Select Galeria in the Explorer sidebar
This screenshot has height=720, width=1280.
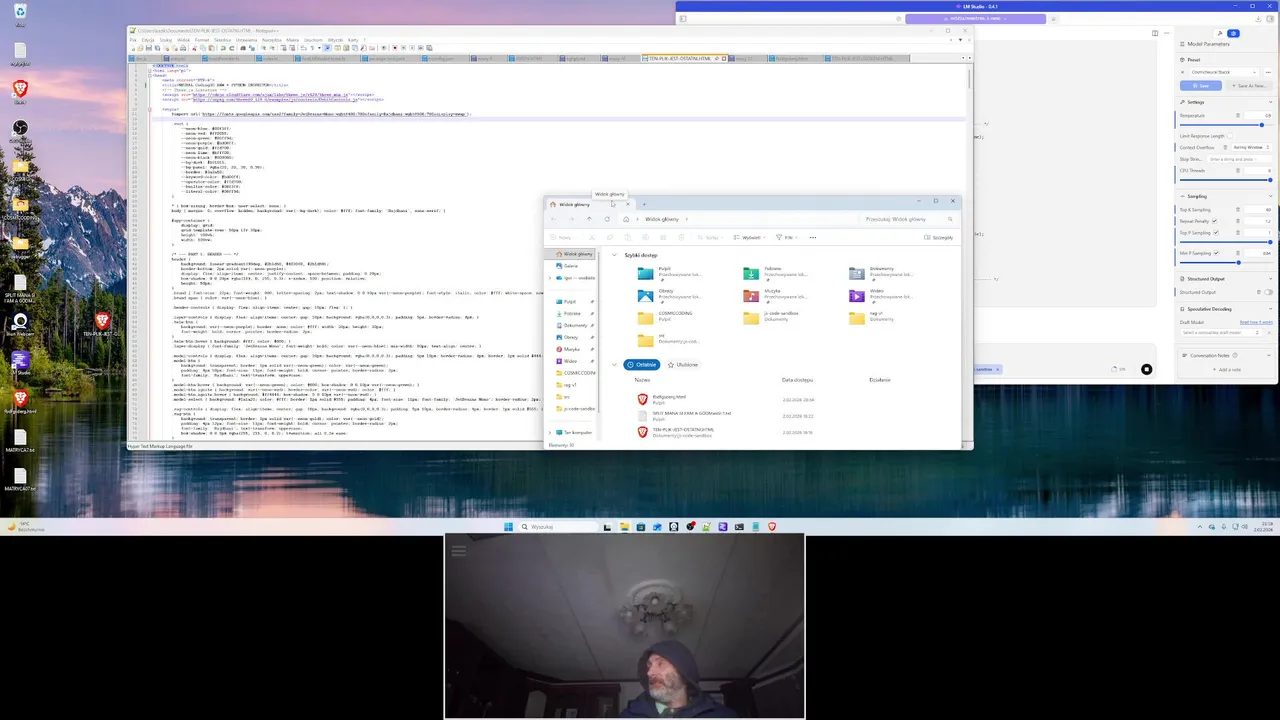pos(570,266)
